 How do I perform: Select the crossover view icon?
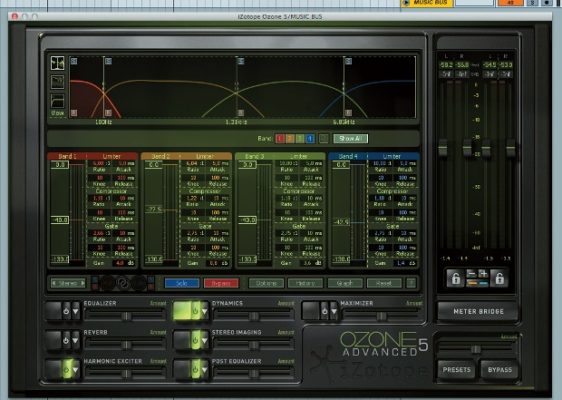pyautogui.click(x=57, y=63)
